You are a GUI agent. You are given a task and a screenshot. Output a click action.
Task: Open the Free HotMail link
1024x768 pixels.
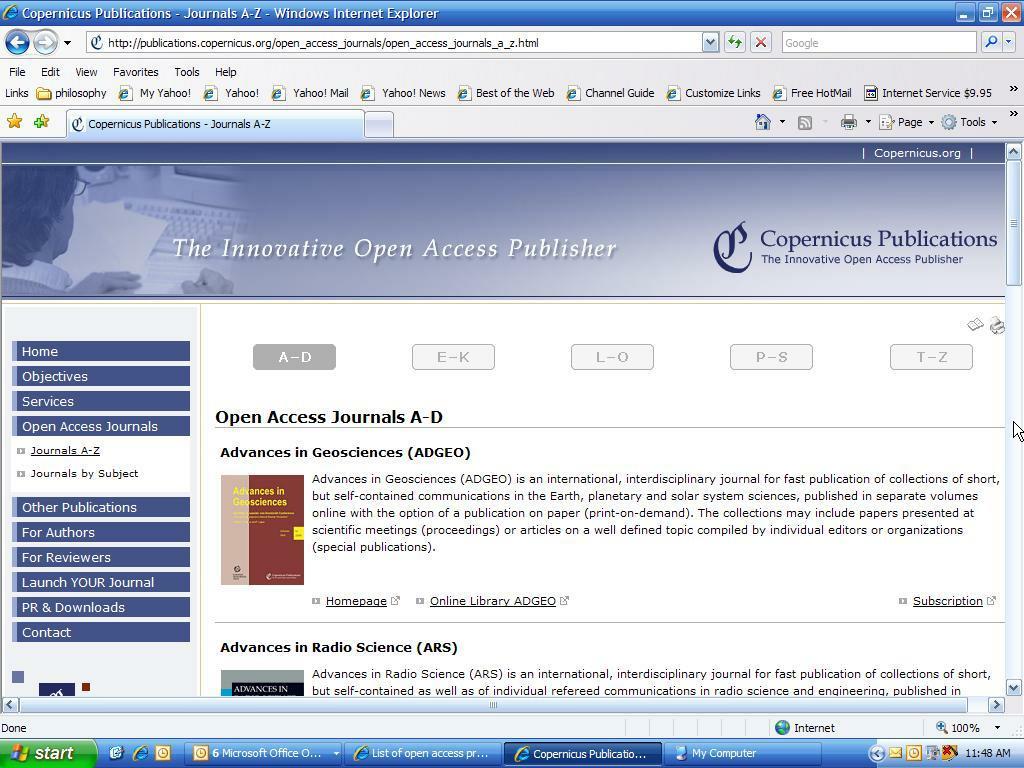(812, 93)
